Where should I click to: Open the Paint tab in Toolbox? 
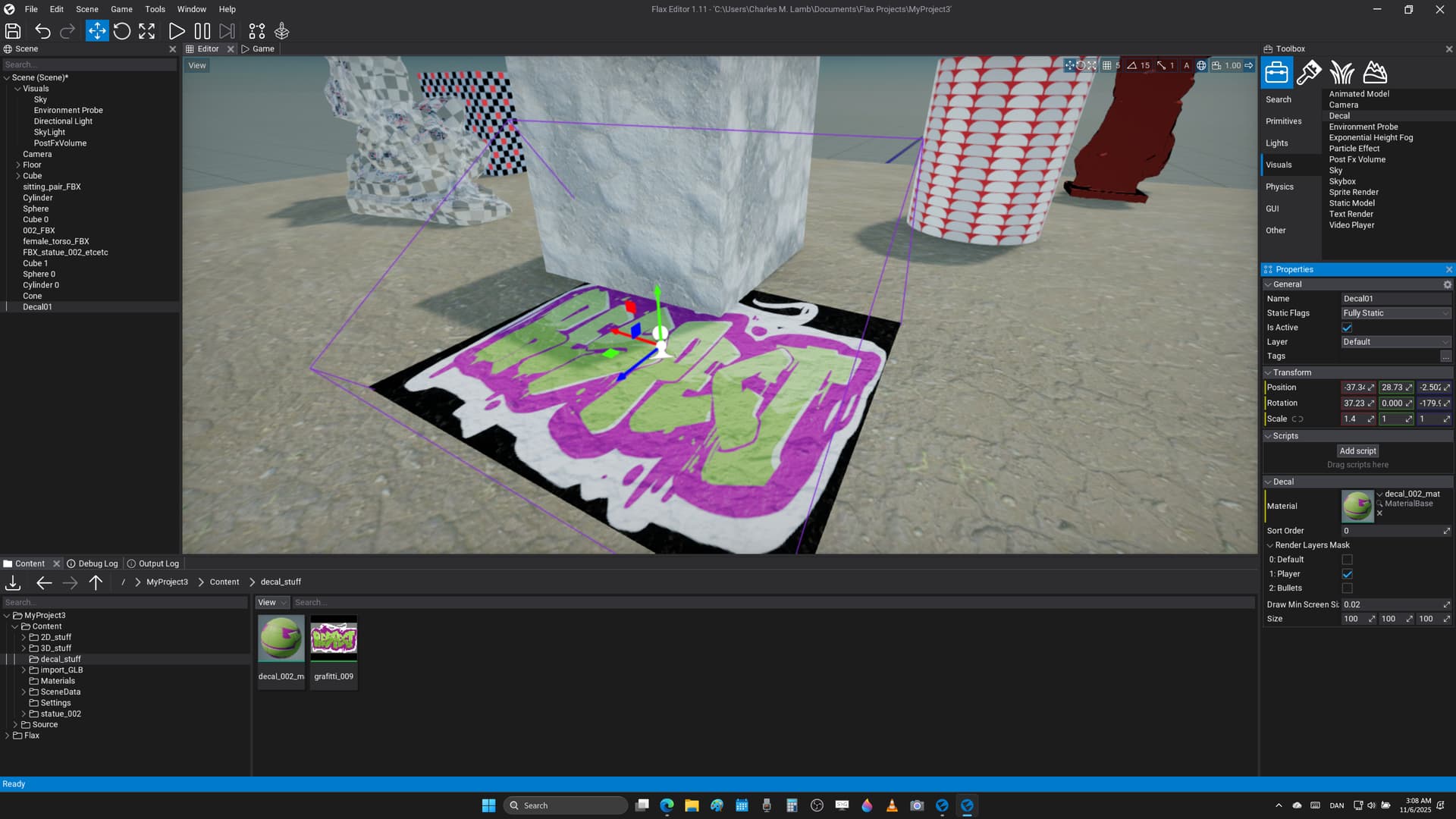pos(1309,73)
